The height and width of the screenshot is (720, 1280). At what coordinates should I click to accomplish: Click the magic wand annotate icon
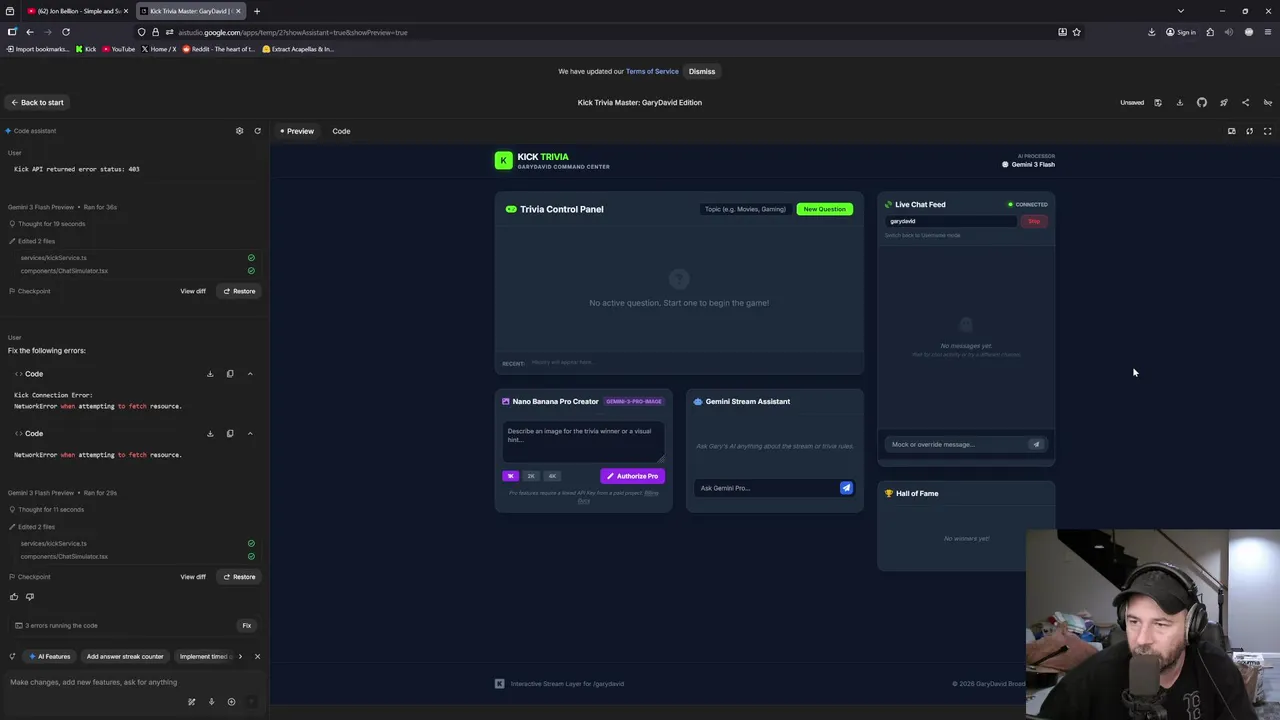[x=191, y=702]
